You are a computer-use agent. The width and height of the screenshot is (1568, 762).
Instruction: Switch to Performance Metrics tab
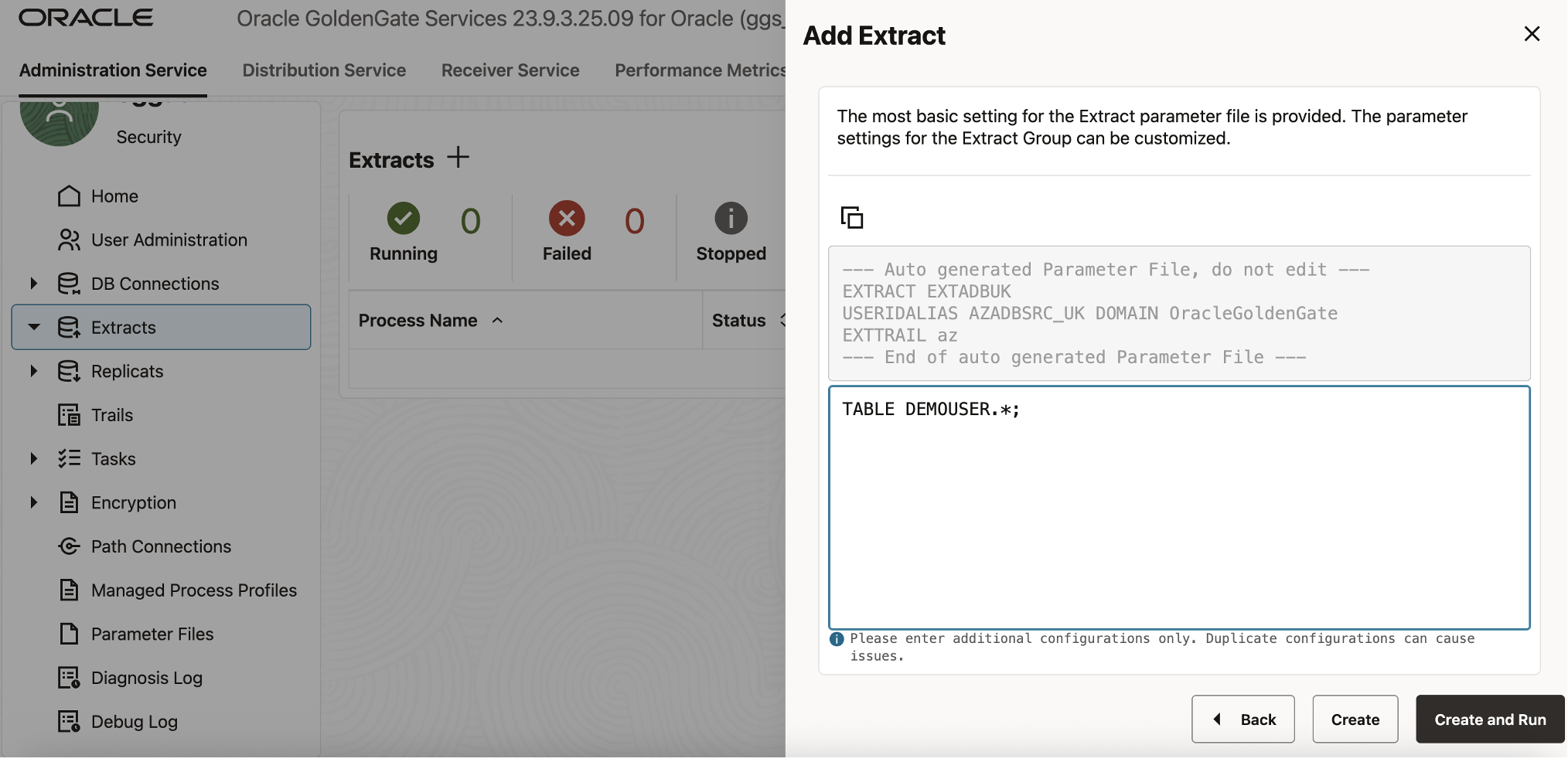[x=700, y=70]
